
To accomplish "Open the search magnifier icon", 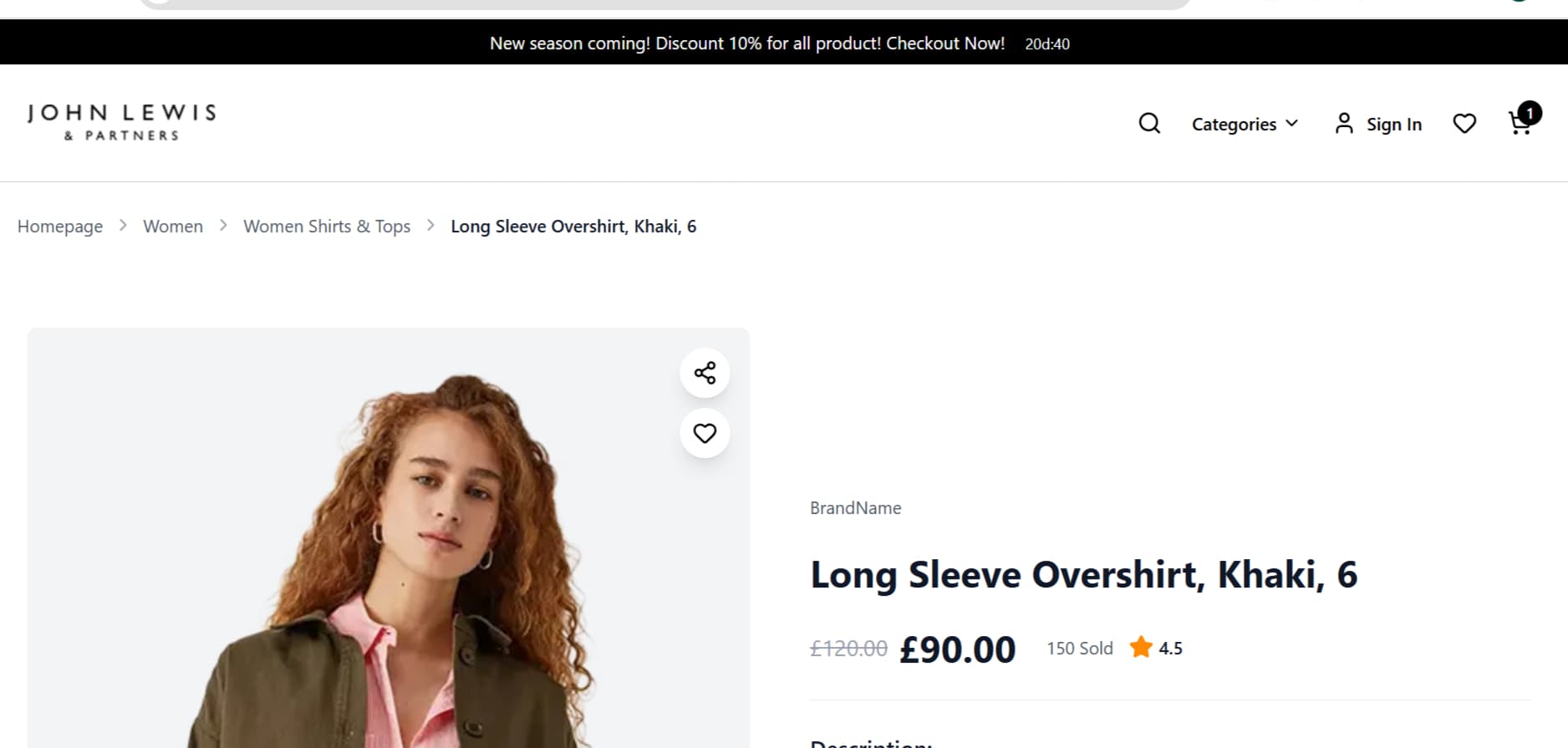I will pyautogui.click(x=1148, y=123).
